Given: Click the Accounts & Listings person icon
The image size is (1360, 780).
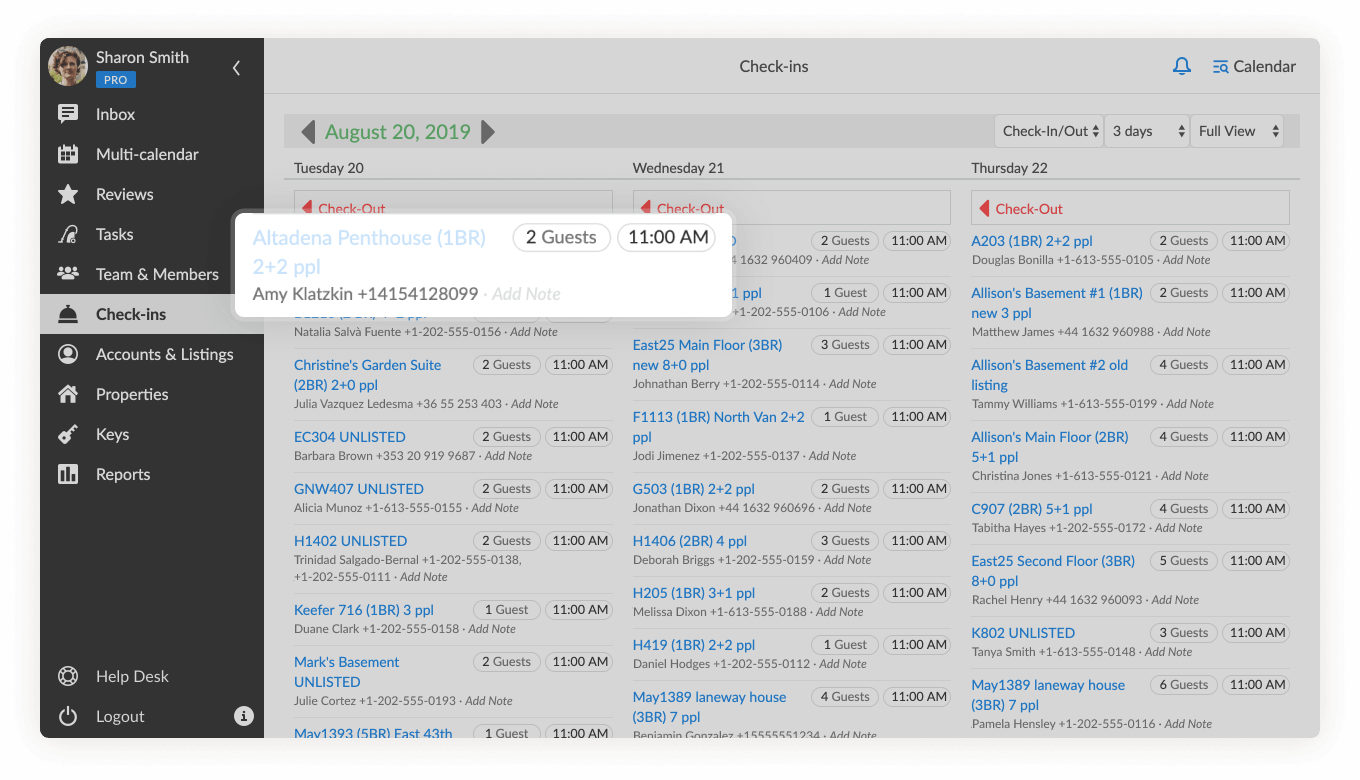Looking at the screenshot, I should pos(68,354).
